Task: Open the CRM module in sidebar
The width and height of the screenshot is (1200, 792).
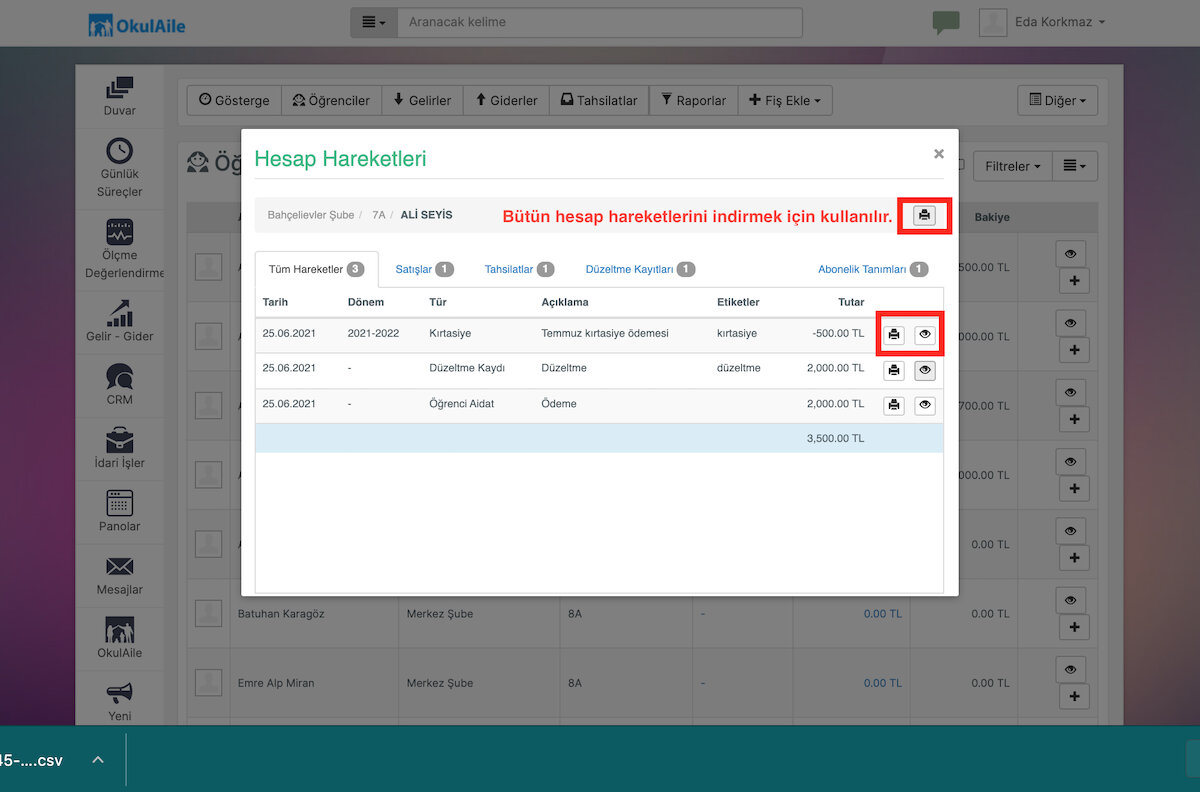Action: 120,384
